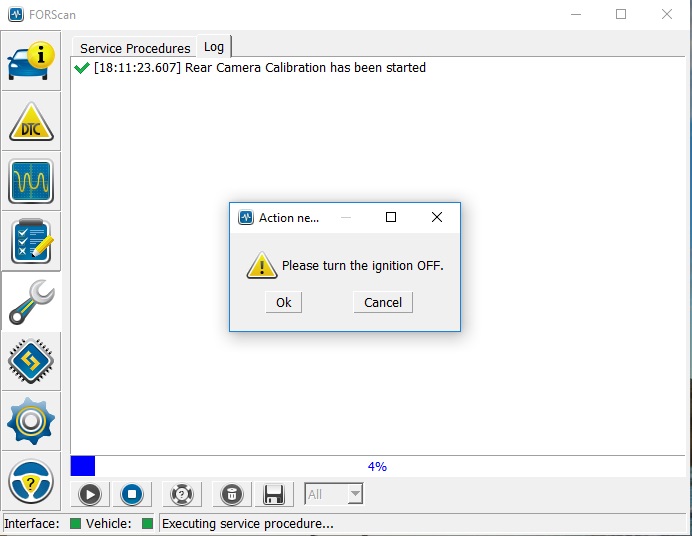Open the chip configuration and programming section

(x=31, y=361)
